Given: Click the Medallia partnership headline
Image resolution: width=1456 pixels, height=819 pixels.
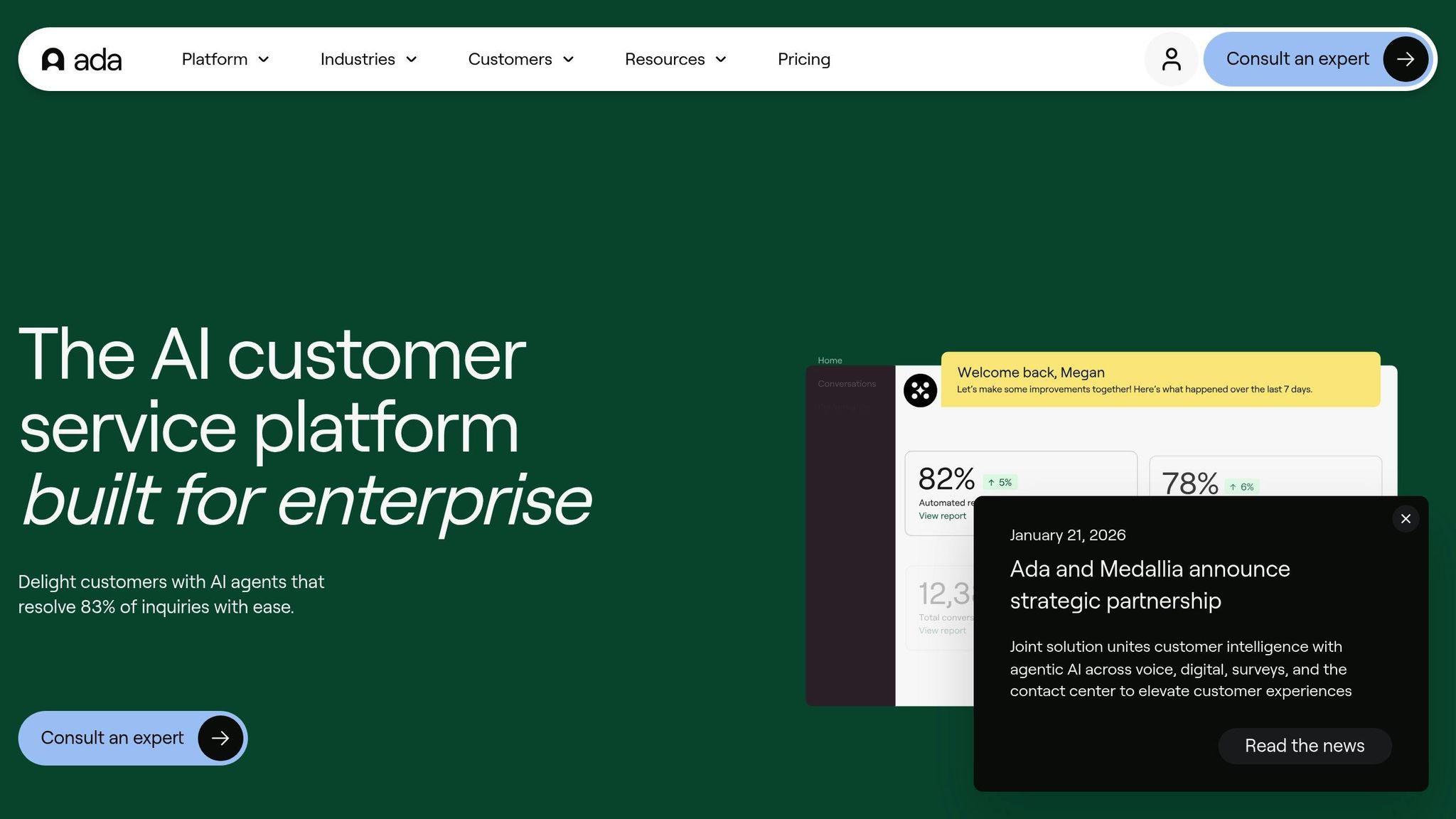Looking at the screenshot, I should coord(1150,584).
